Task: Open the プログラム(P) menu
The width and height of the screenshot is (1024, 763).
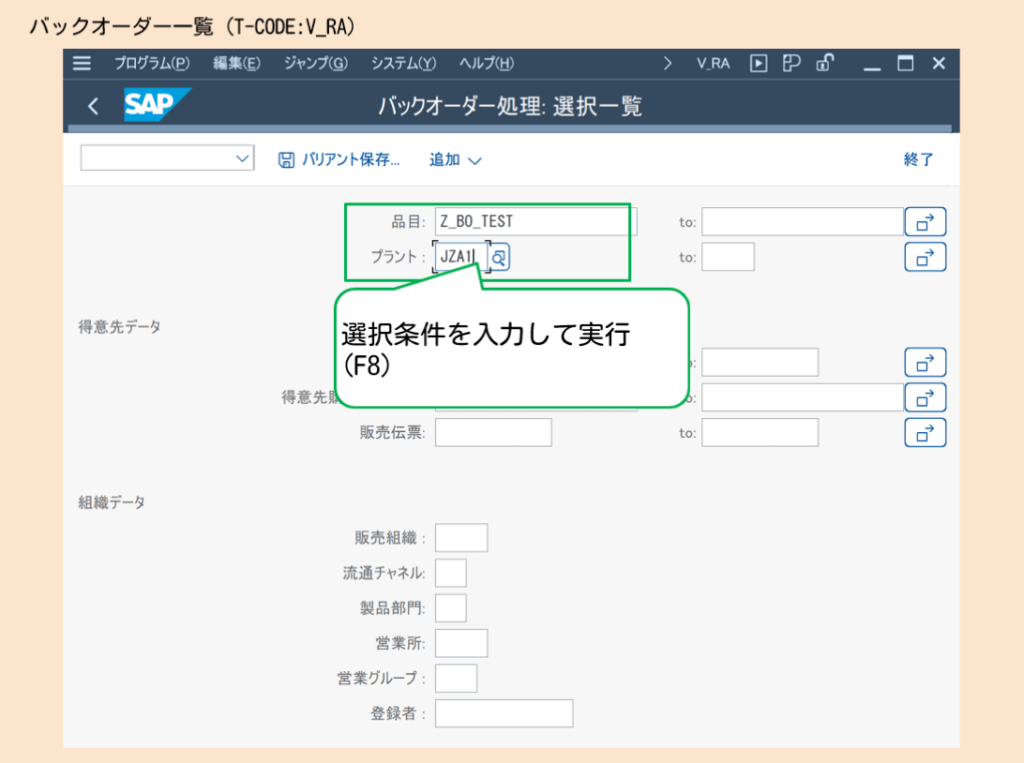Action: point(152,63)
